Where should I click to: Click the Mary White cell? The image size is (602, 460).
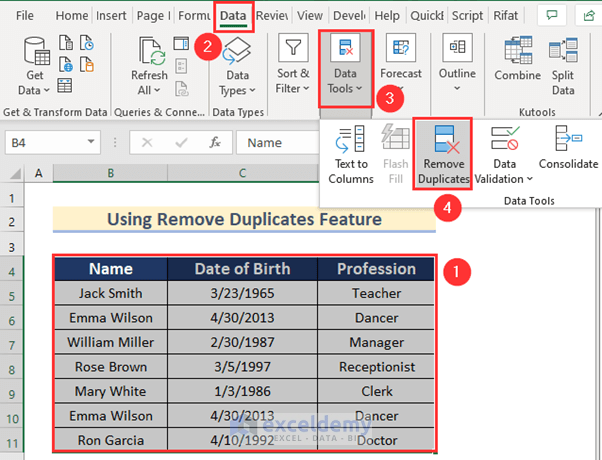pos(111,391)
